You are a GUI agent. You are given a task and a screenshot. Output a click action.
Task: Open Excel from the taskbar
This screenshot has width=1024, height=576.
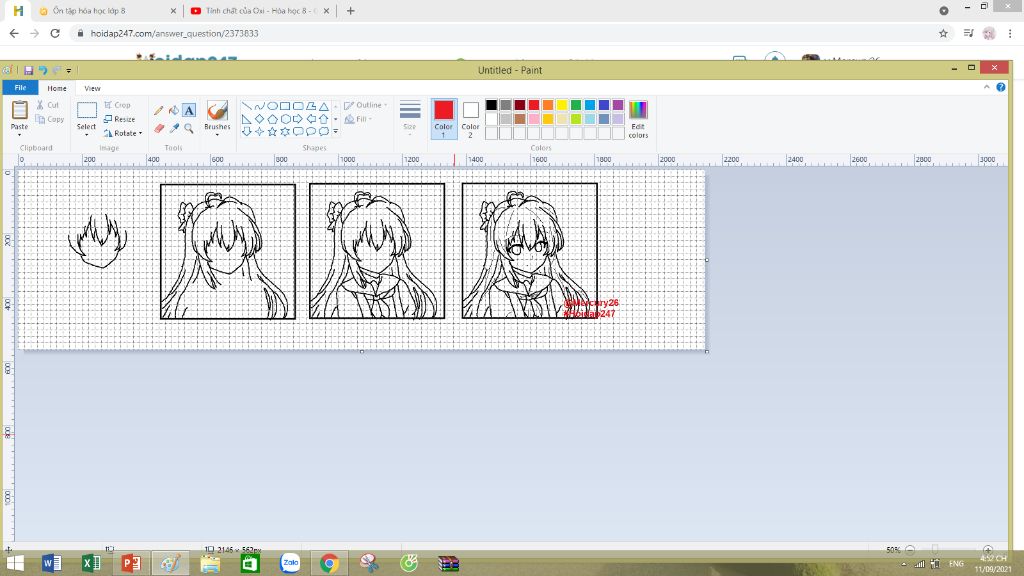point(91,563)
